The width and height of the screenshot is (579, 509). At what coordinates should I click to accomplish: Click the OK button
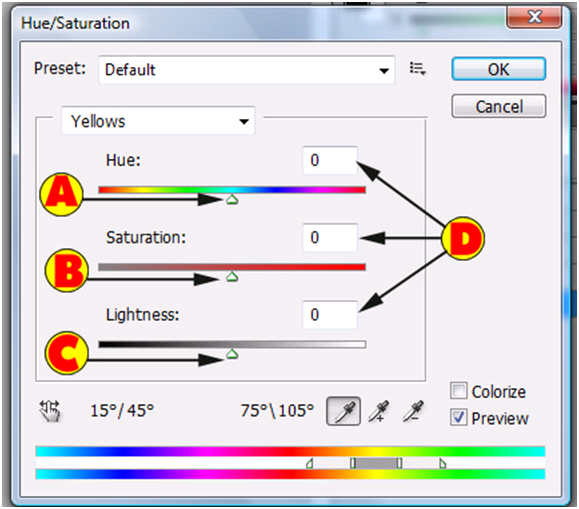499,69
